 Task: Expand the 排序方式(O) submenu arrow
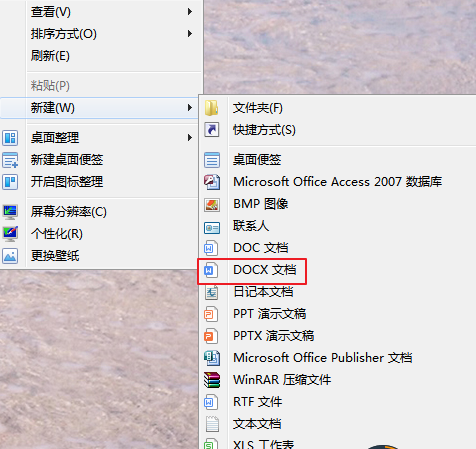click(x=190, y=34)
